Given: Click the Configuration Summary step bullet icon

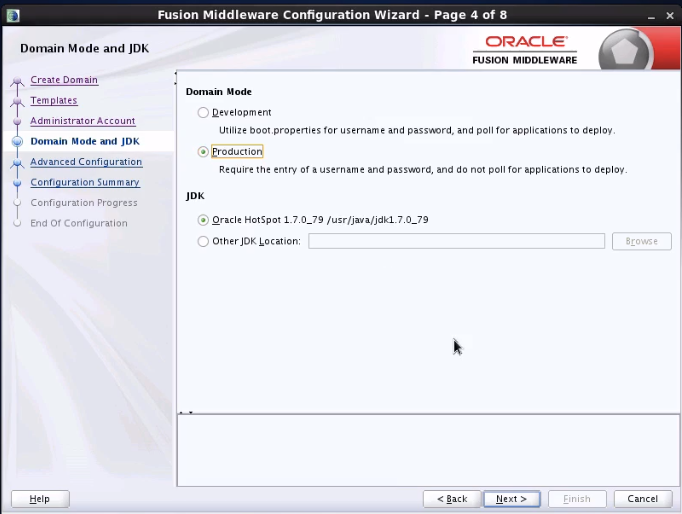Looking at the screenshot, I should (17, 183).
